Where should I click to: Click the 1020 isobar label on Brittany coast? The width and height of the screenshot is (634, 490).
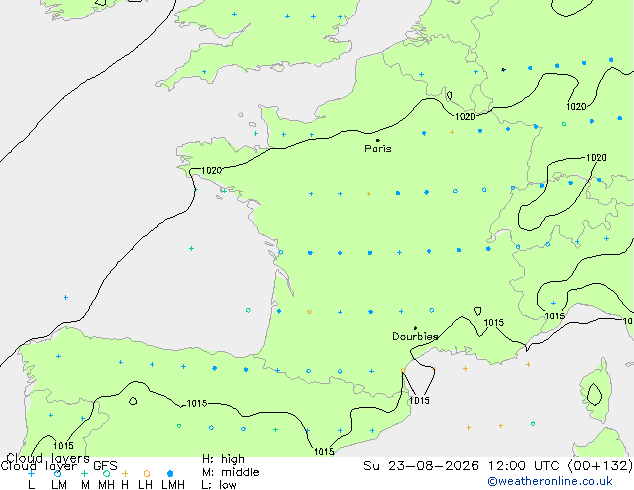[x=211, y=170]
